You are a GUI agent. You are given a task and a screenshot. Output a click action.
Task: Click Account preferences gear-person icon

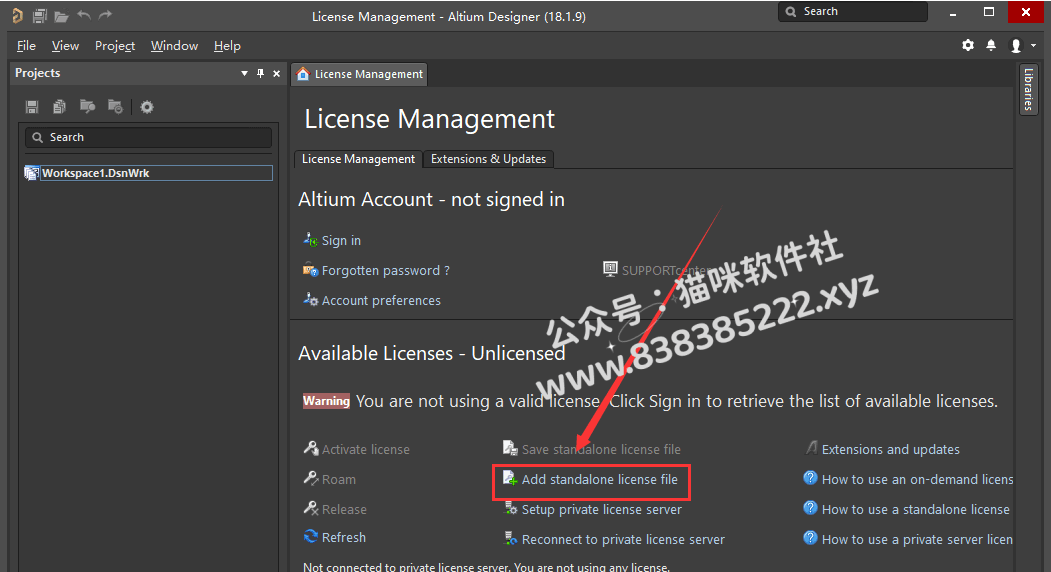[x=310, y=299]
